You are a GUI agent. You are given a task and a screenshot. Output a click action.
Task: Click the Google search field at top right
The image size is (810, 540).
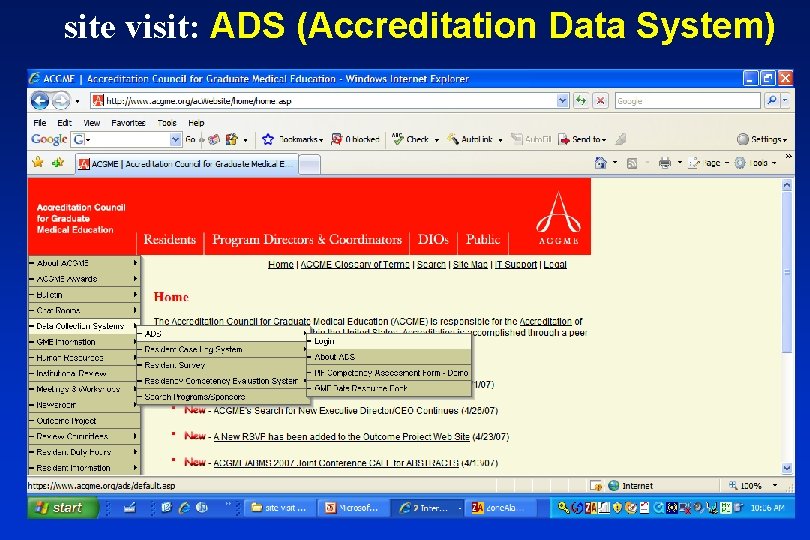click(688, 101)
